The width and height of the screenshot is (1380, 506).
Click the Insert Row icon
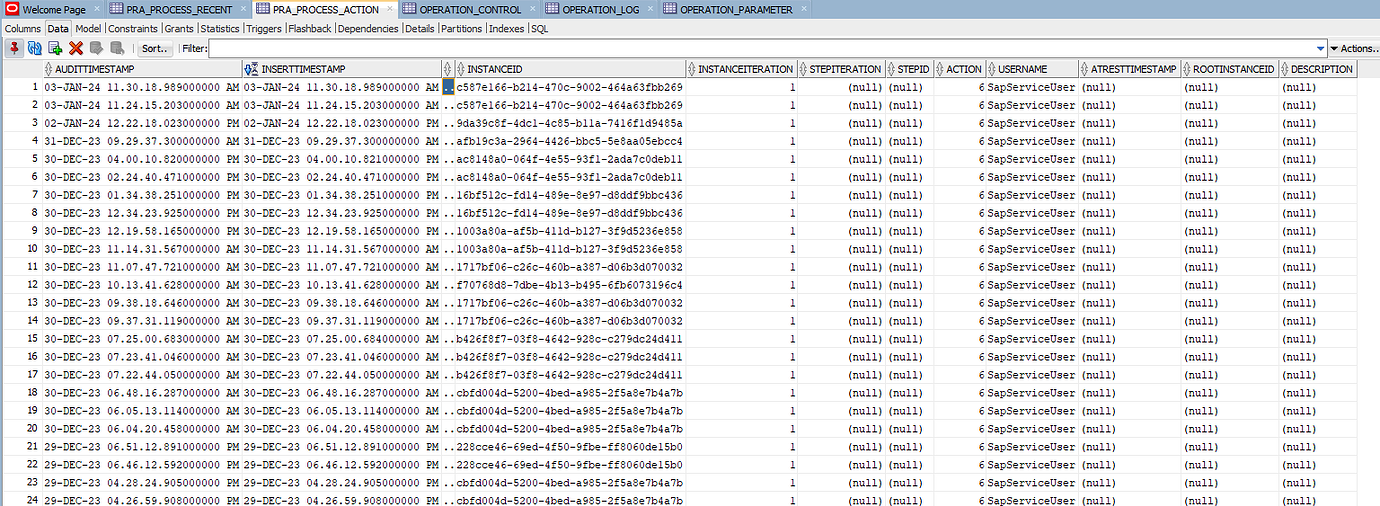55,48
